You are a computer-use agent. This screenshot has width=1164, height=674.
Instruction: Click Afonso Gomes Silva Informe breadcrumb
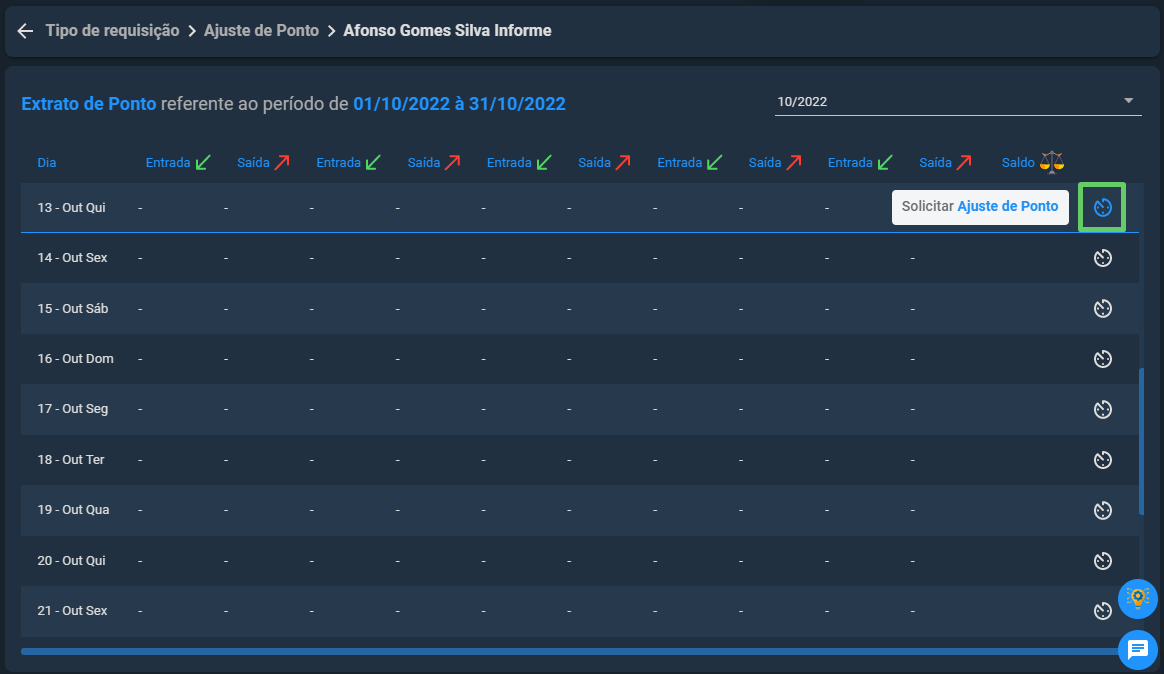tap(447, 30)
